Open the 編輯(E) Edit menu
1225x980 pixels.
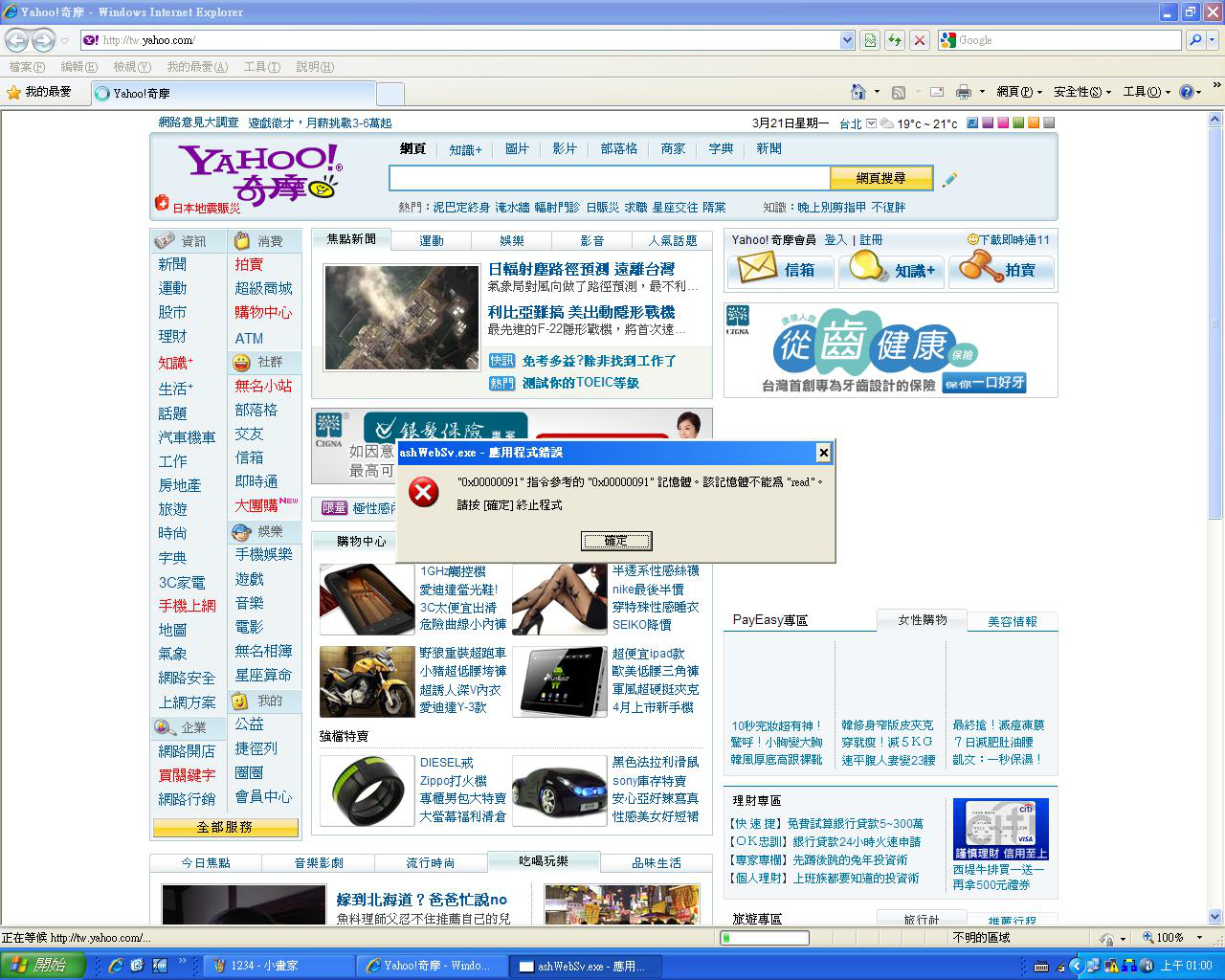tap(78, 67)
